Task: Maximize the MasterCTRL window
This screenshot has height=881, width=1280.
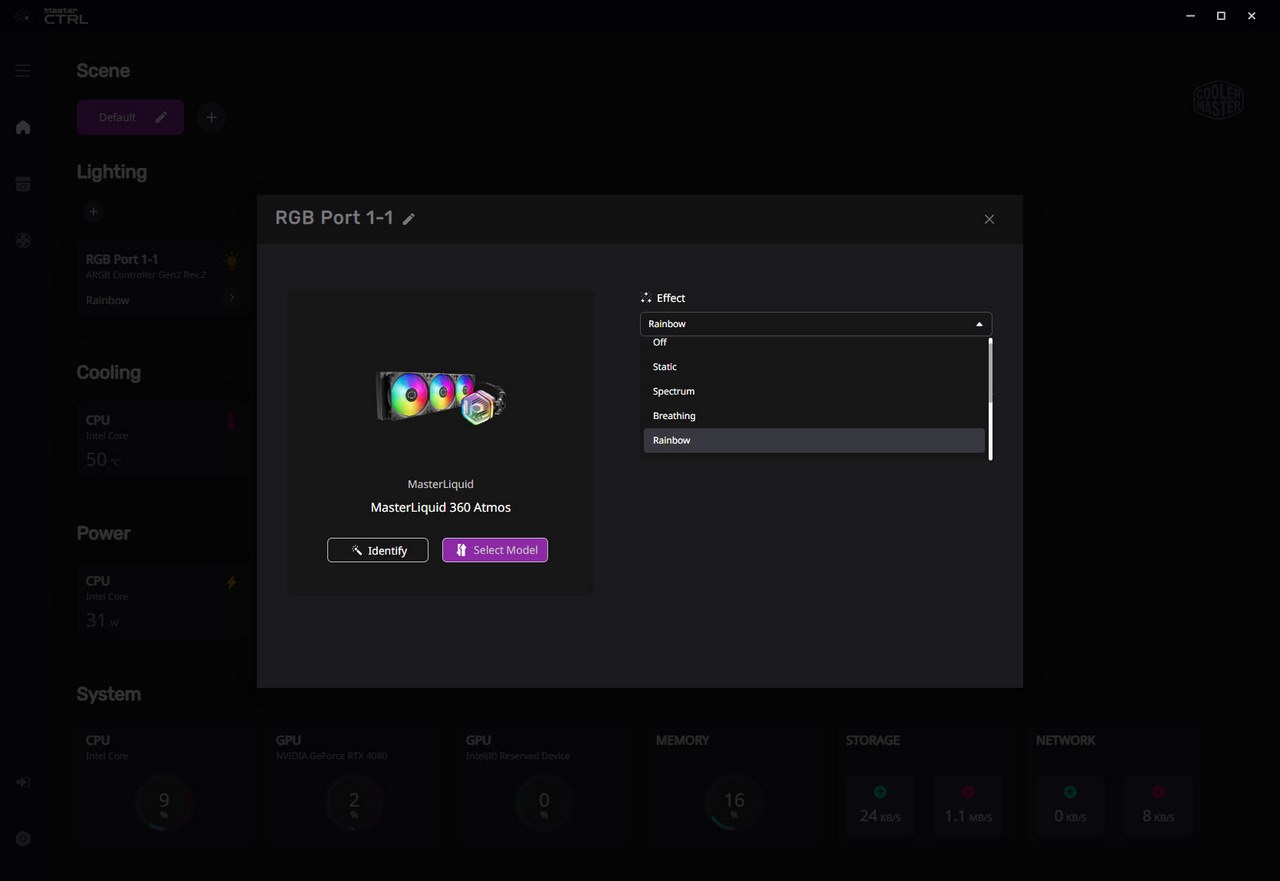Action: pos(1221,16)
